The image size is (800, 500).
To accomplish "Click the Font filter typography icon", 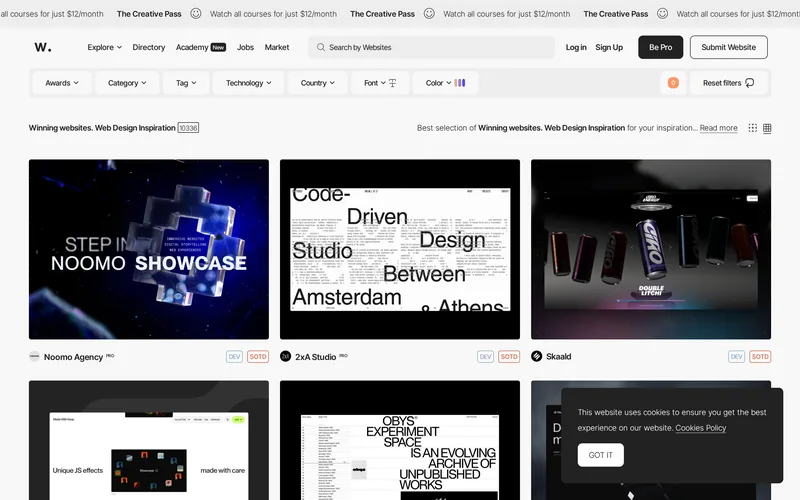I will [x=392, y=83].
